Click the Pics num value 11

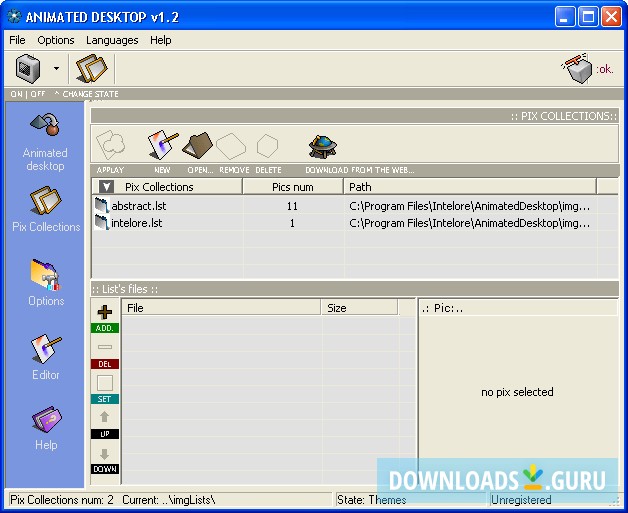[292, 206]
